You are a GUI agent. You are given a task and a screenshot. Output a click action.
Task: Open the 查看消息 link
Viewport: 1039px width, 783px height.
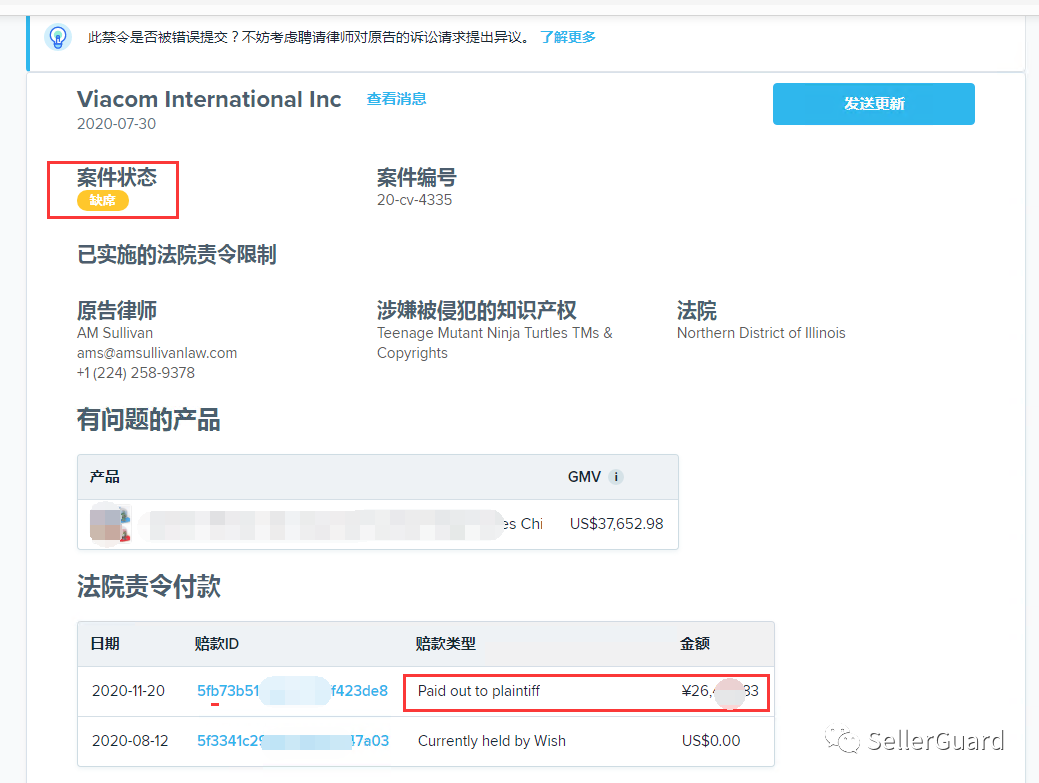pos(396,99)
